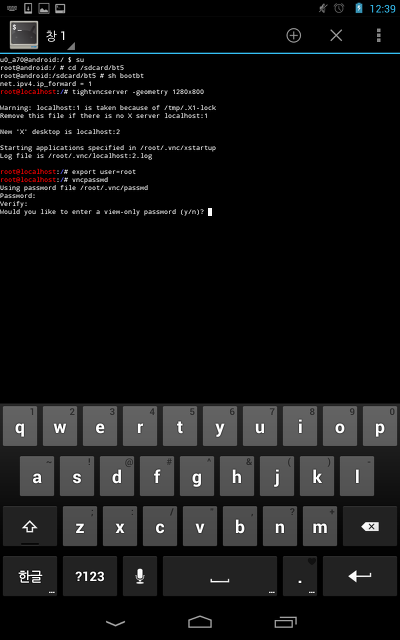Tap the picture notification icon in status bar
The width and height of the screenshot is (400, 640).
44,8
